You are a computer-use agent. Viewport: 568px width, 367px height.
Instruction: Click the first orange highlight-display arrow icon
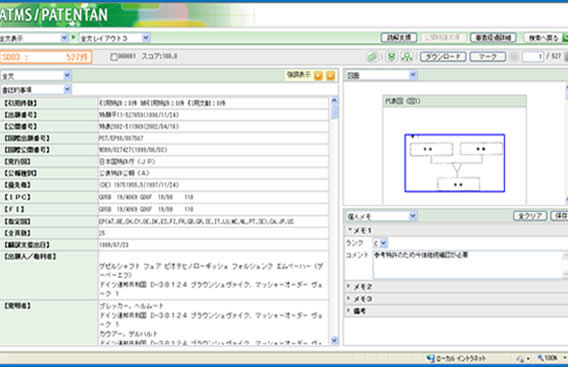(318, 75)
